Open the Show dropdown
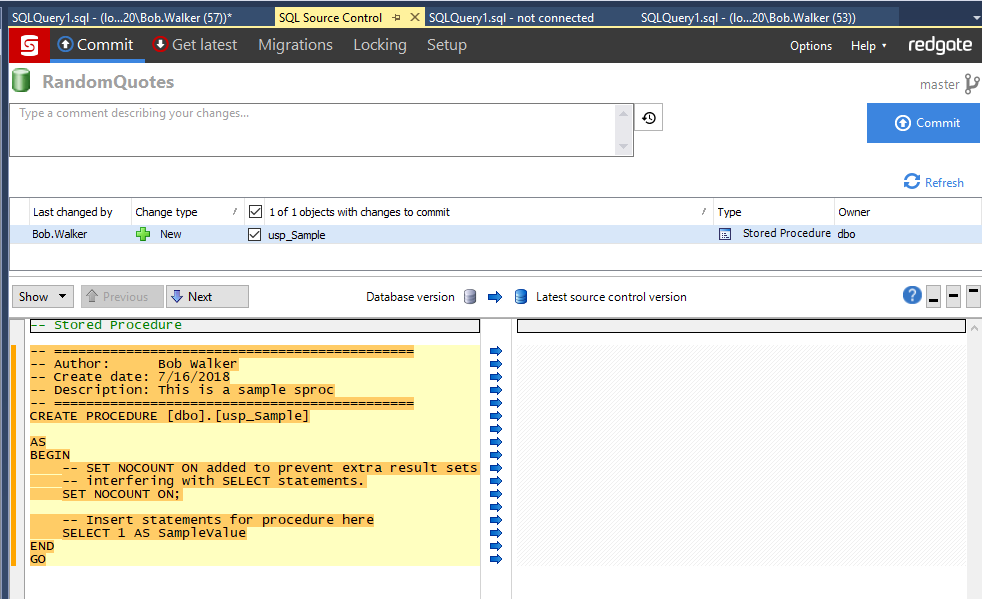The height and width of the screenshot is (599, 982). click(x=42, y=296)
